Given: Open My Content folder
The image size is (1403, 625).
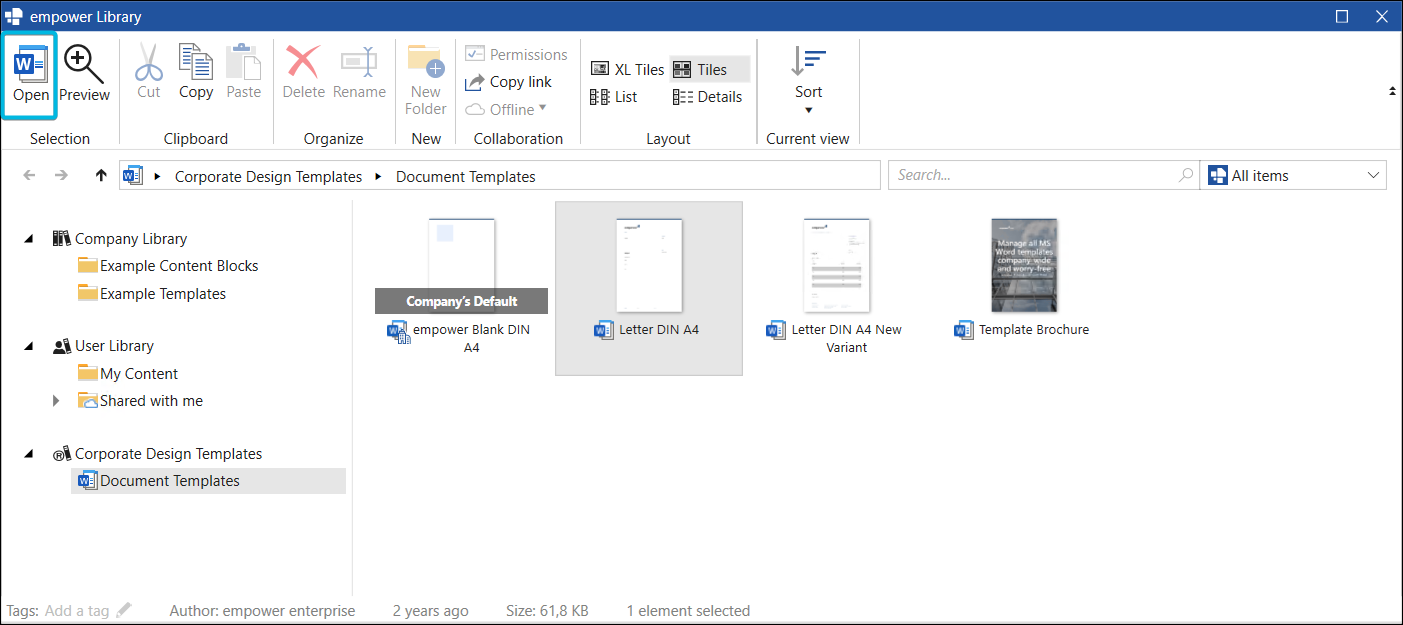Looking at the screenshot, I should 139,374.
